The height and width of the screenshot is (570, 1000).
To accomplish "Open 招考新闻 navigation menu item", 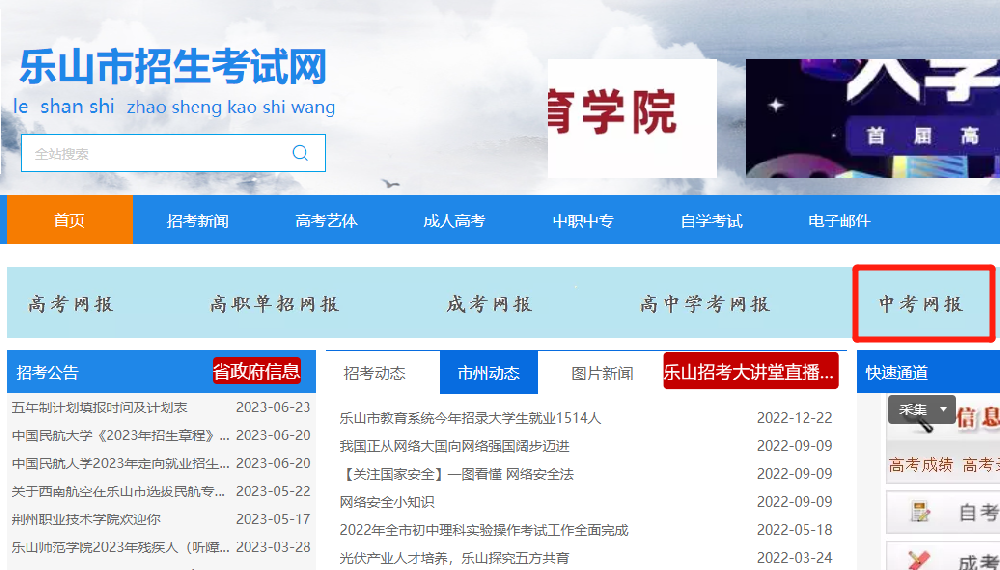I will click(197, 220).
